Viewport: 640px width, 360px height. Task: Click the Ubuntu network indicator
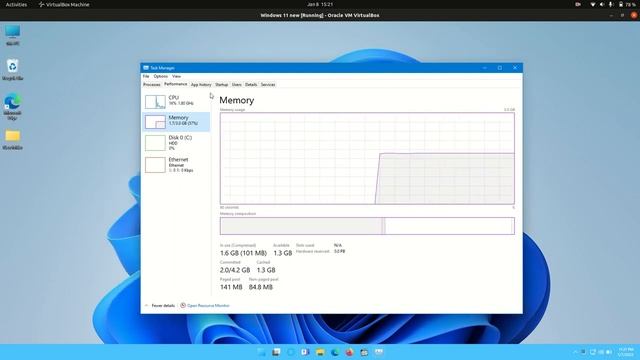[593, 4]
